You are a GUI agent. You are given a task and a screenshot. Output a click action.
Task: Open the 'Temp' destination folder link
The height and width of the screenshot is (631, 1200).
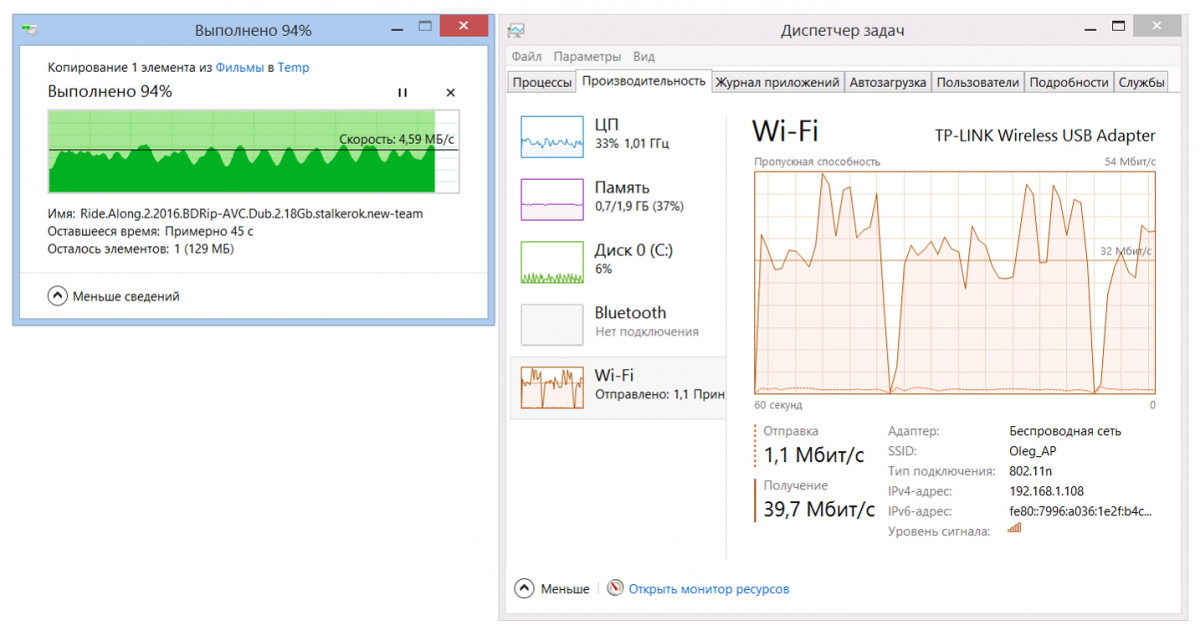point(293,67)
